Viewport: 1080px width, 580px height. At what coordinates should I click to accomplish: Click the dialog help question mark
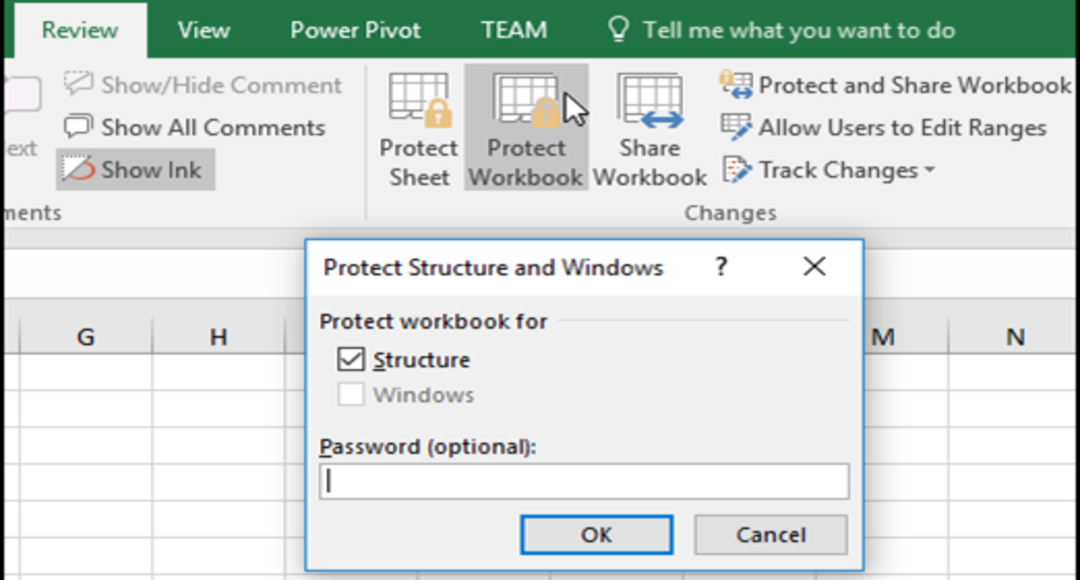pyautogui.click(x=721, y=267)
